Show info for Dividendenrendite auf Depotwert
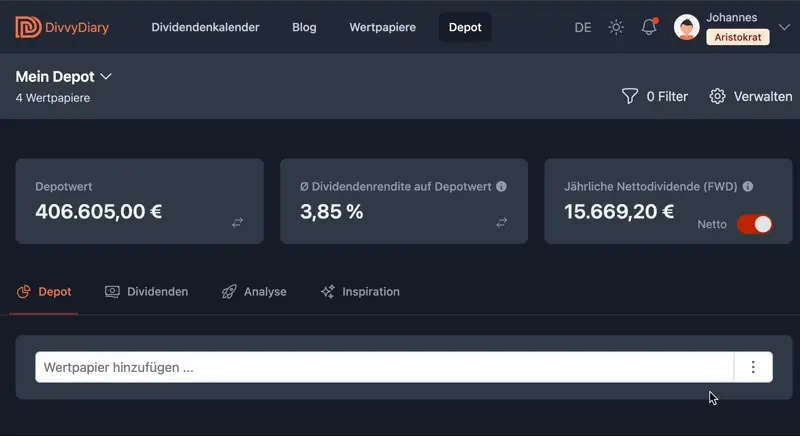Image resolution: width=800 pixels, height=436 pixels. 501,186
